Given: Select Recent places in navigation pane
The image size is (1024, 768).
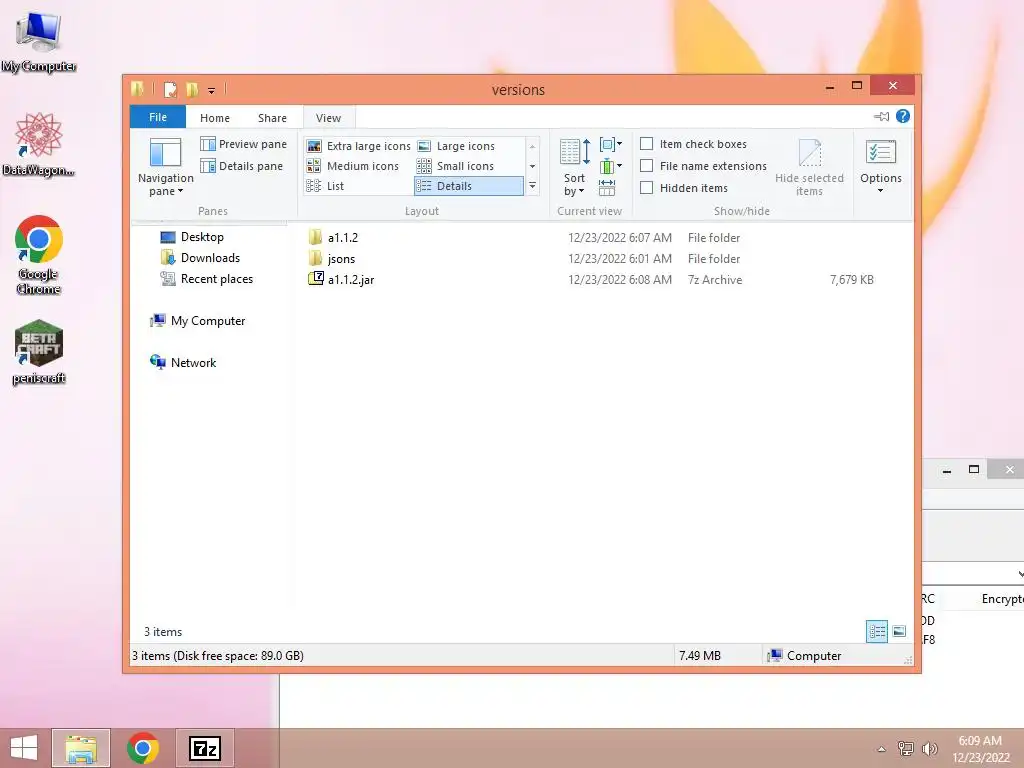Looking at the screenshot, I should point(206,279).
